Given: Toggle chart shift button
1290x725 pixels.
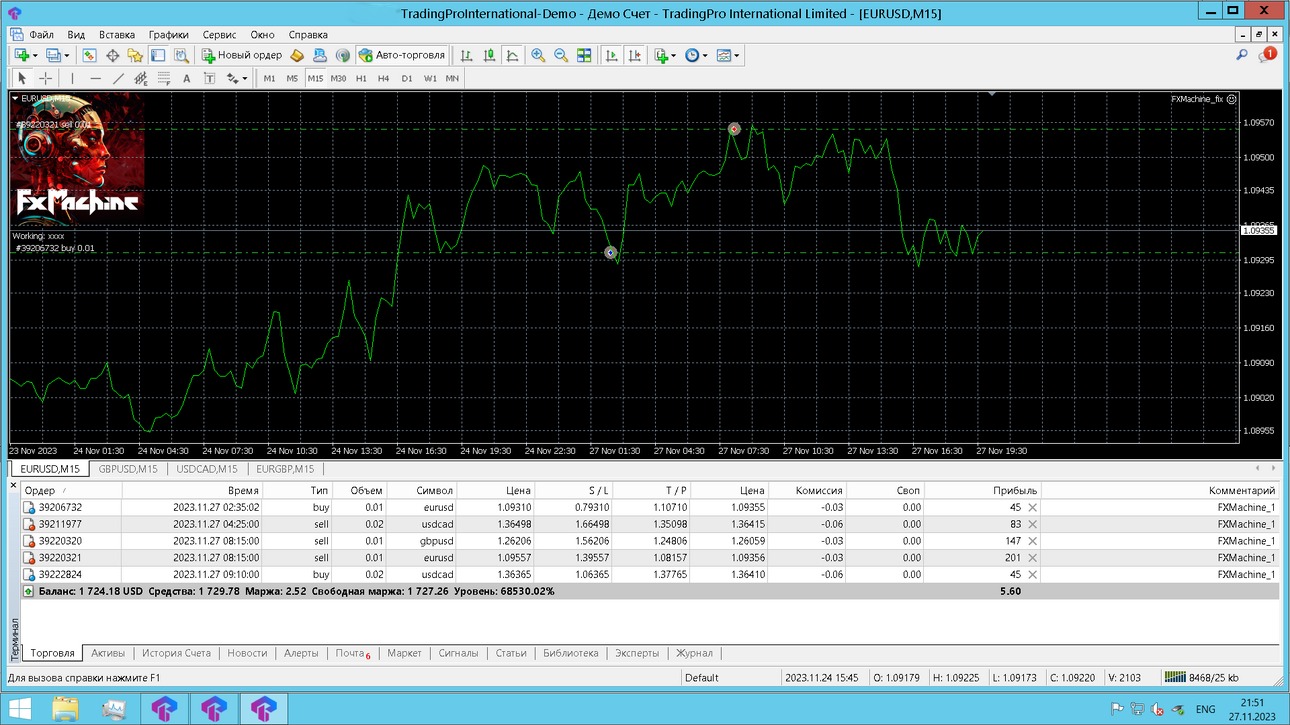Looking at the screenshot, I should click(x=635, y=56).
